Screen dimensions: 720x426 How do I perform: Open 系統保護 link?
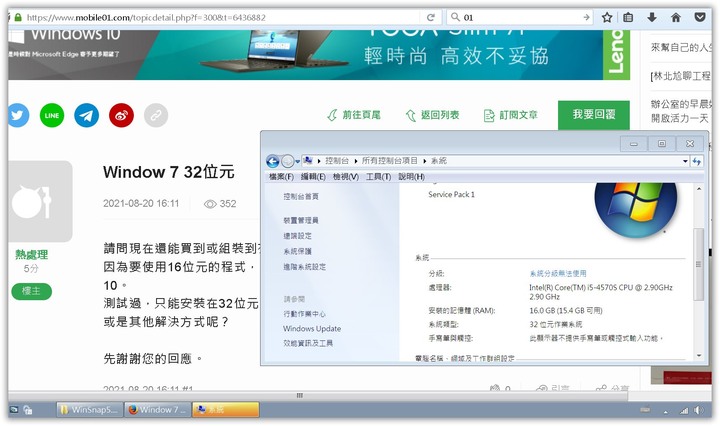(297, 251)
